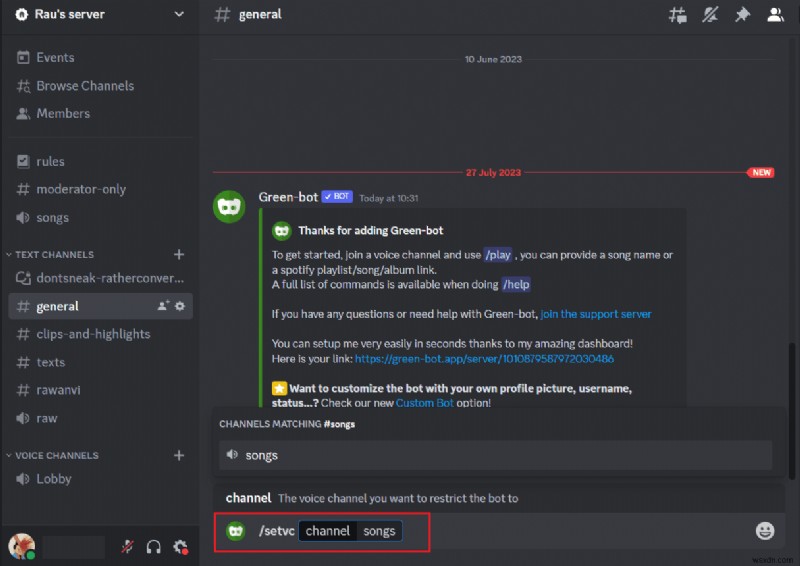Screen dimensions: 800x566
Task: Select the Today at 10:31 timestamp
Action: click(x=389, y=198)
